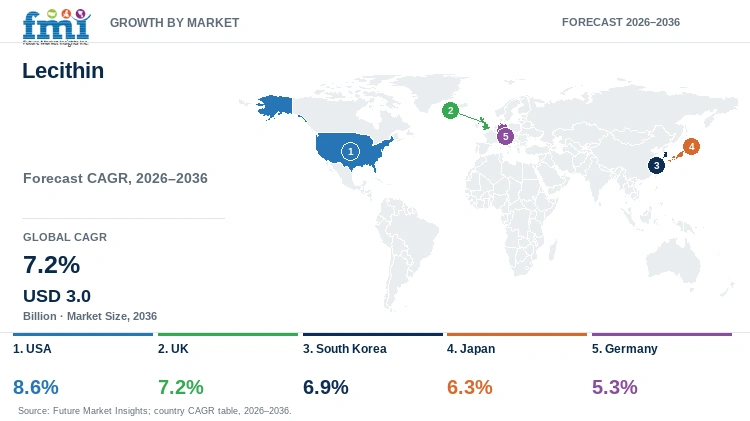Click the 'FORECAST 2026–2036' label

point(620,22)
